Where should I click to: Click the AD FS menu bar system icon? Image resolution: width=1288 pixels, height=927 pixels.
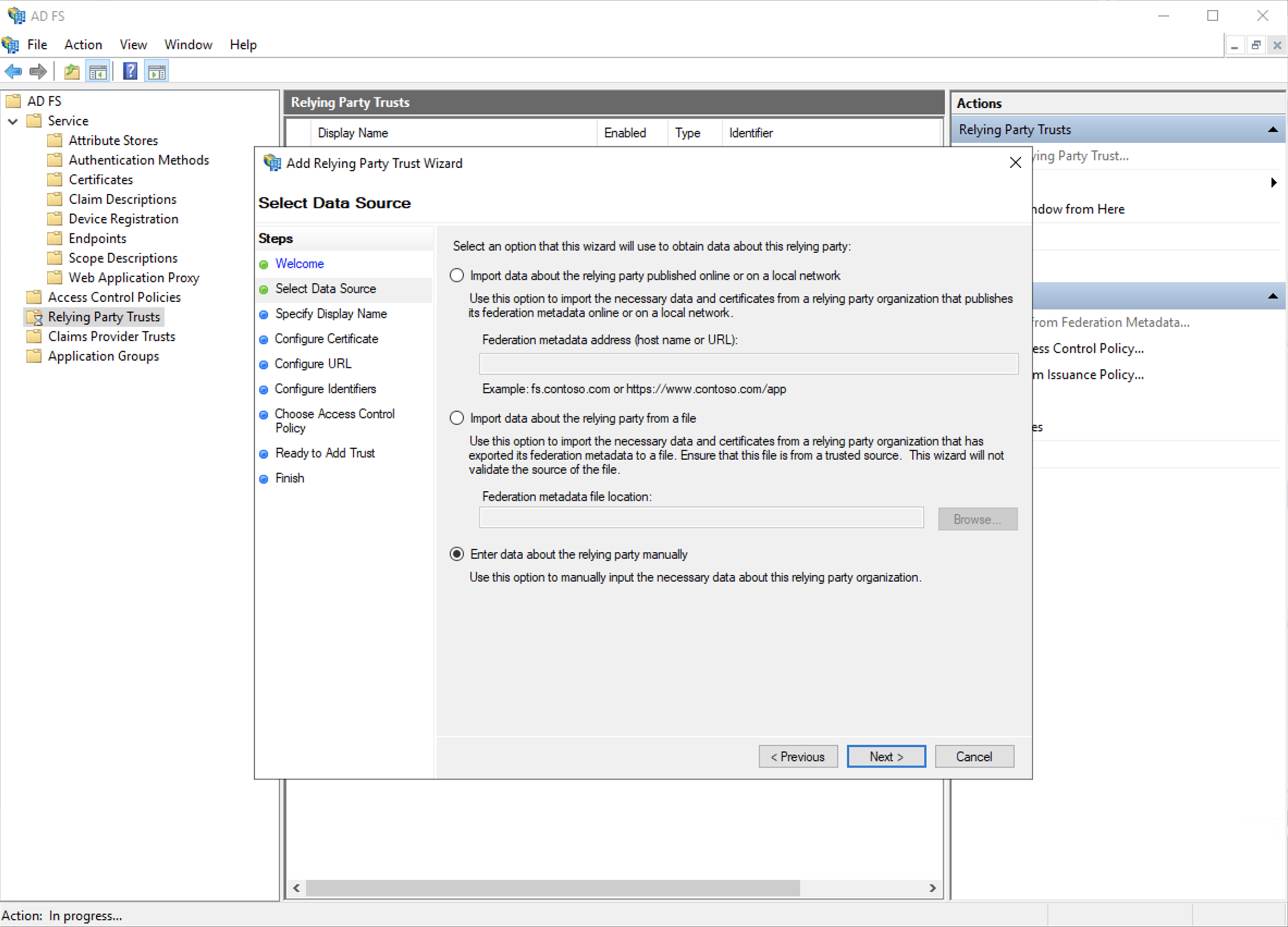10,44
